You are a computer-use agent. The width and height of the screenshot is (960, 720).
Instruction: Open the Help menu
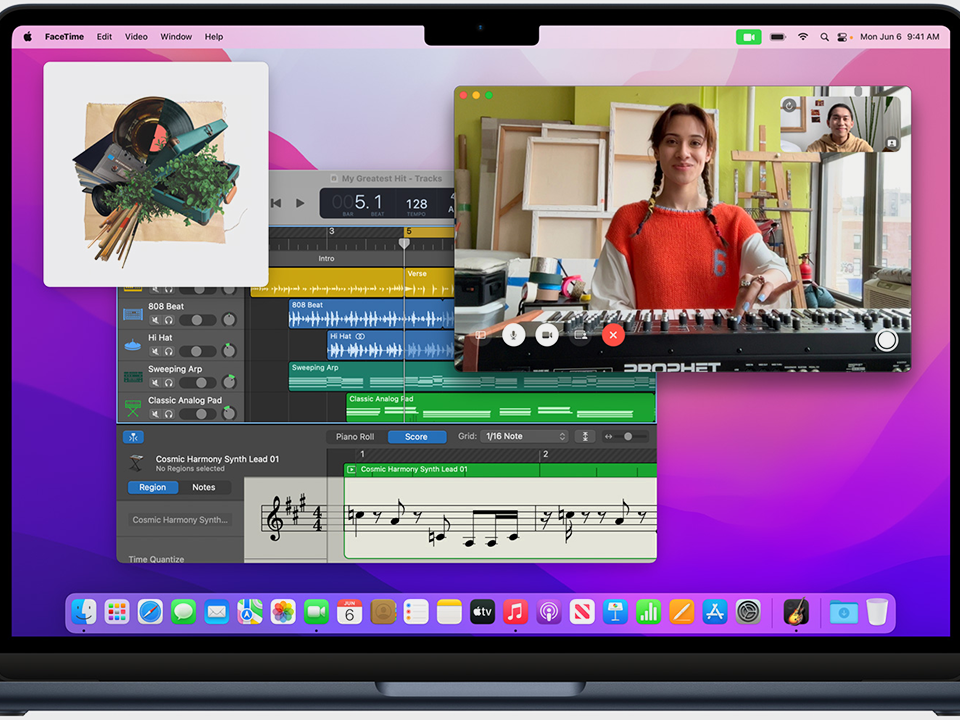pos(214,37)
